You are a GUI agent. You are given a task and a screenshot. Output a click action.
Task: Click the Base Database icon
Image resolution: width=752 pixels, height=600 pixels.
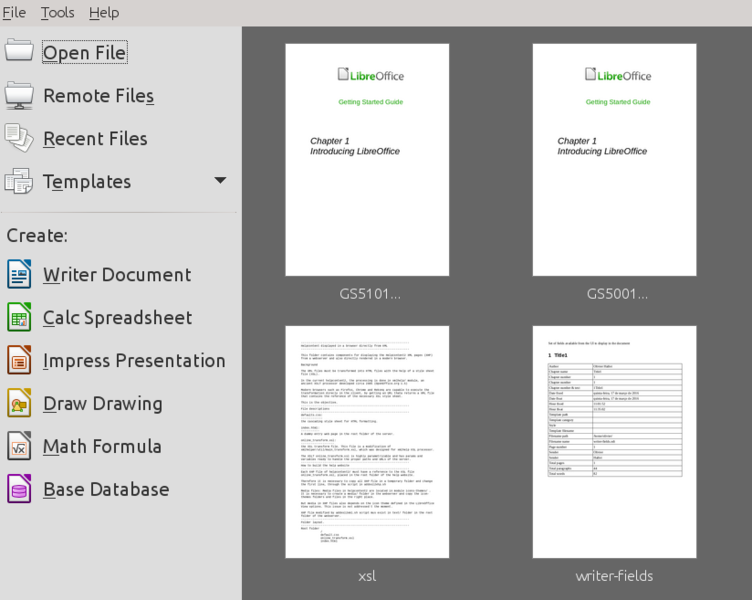(x=19, y=489)
